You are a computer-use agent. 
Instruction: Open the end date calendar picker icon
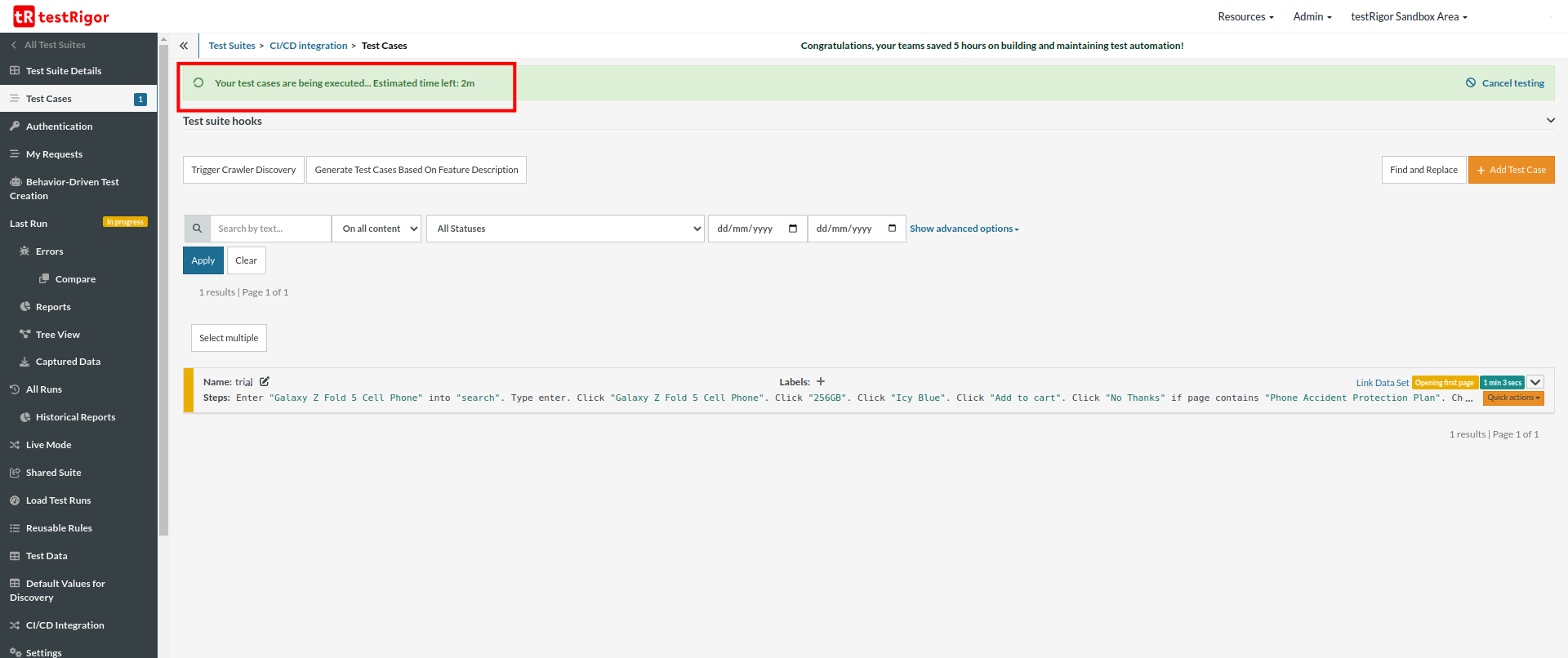coord(892,229)
